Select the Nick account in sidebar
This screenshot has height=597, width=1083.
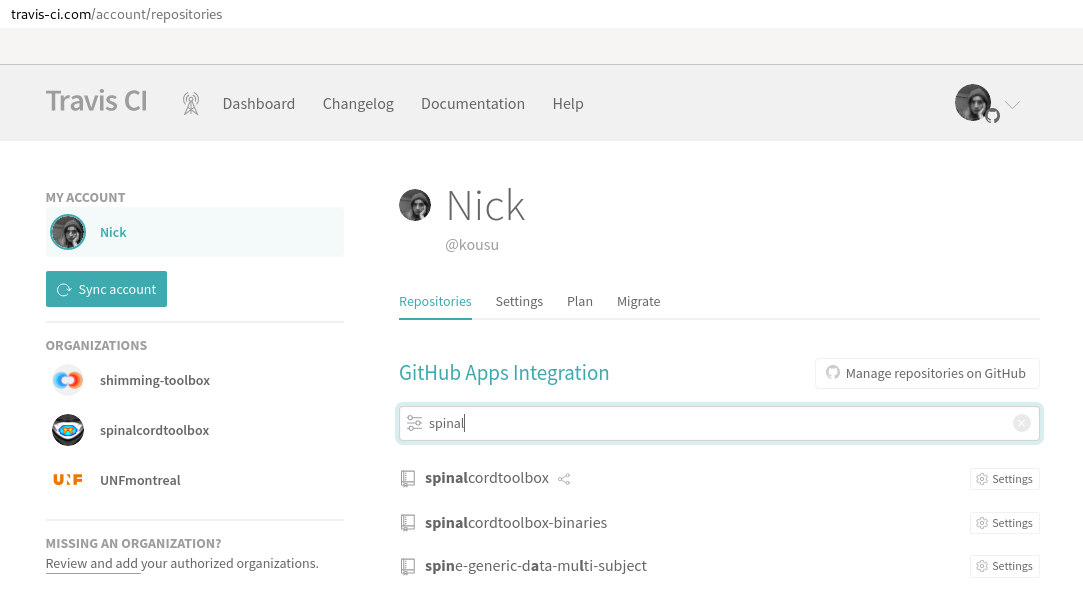pyautogui.click(x=195, y=232)
